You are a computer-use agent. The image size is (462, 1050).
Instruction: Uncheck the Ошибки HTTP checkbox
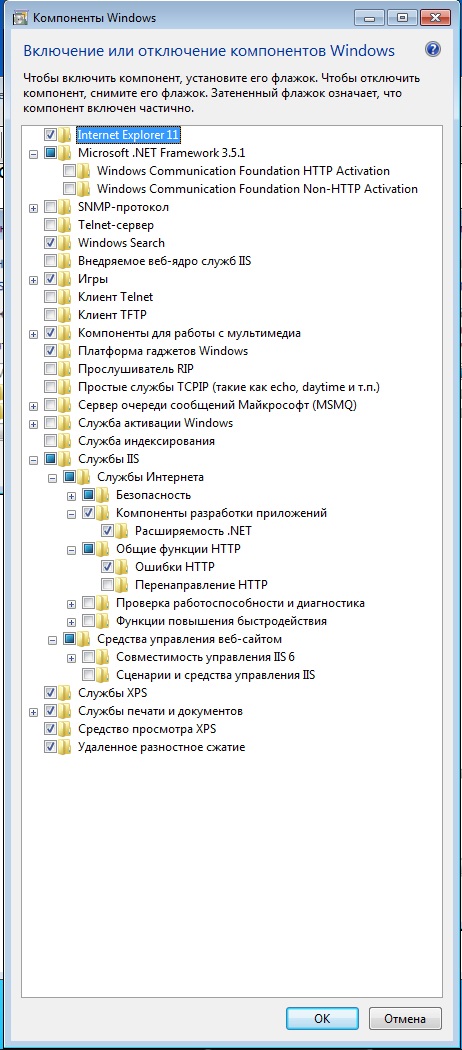pos(106,567)
